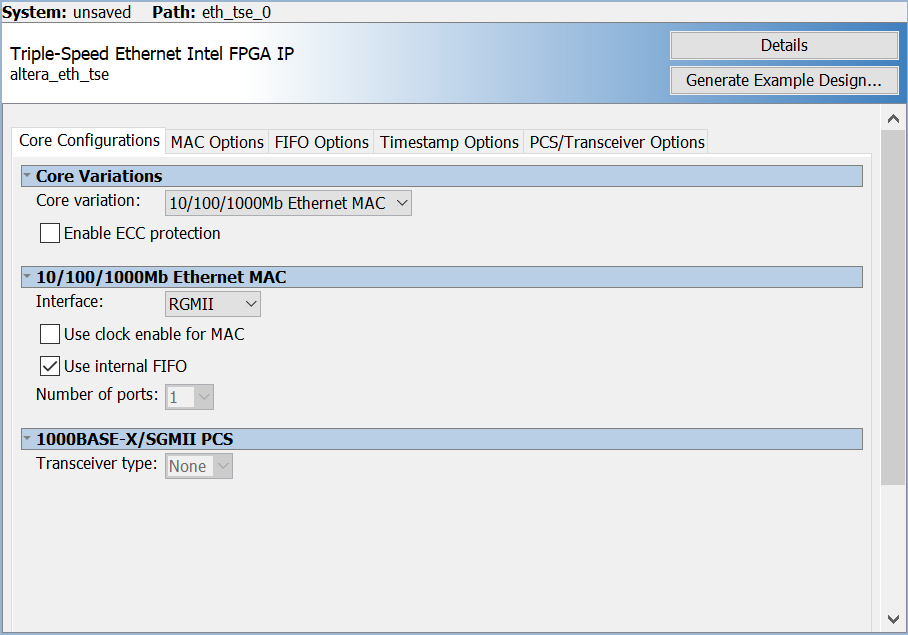Uncheck Use internal FIFO

[50, 366]
